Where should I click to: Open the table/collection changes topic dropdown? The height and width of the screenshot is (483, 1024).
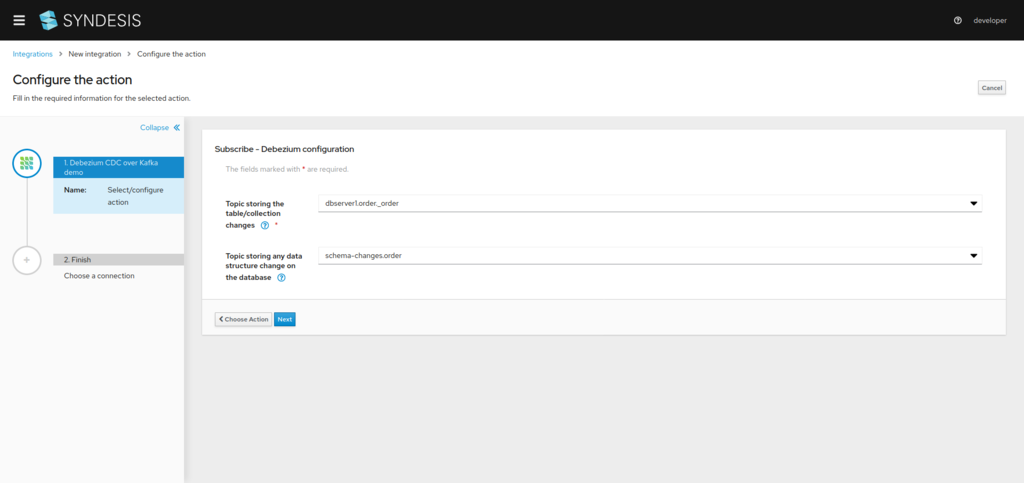(x=650, y=203)
